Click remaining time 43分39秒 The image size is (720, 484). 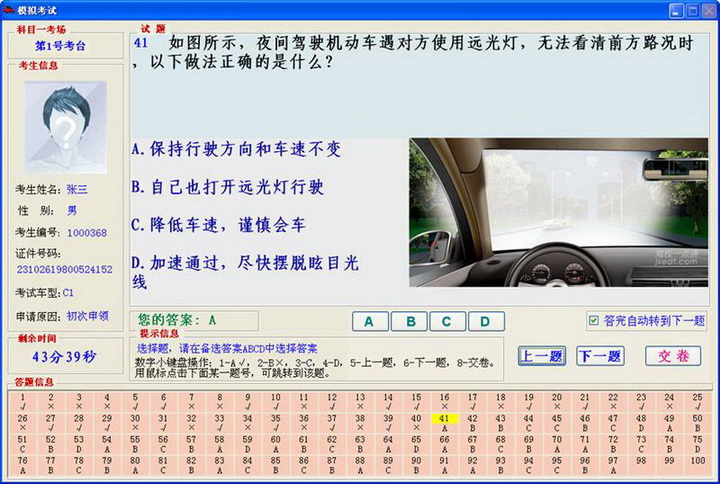[64, 356]
